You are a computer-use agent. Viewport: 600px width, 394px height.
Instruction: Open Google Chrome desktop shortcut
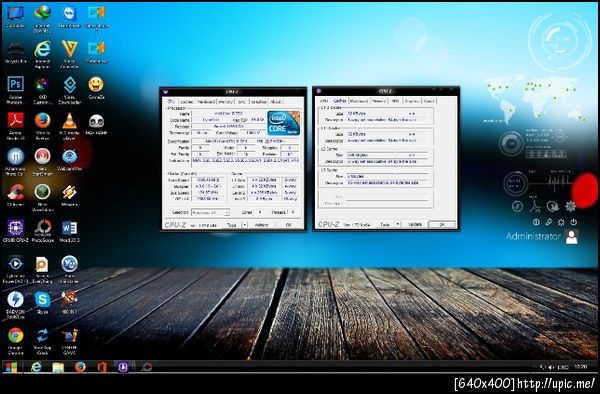tap(15, 340)
